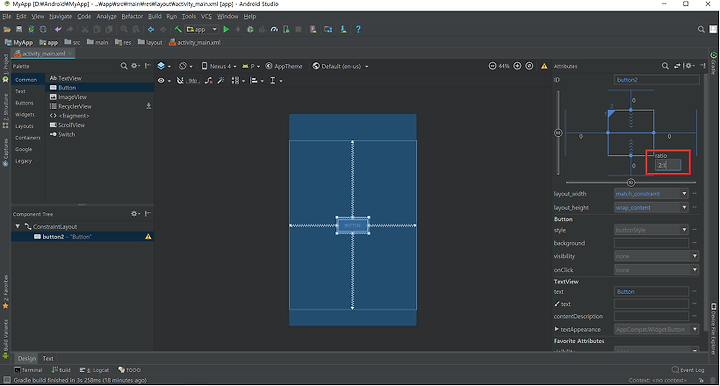Open the Default (en-us) locale dropdown
Viewport: 720px width, 386px height.
340,66
